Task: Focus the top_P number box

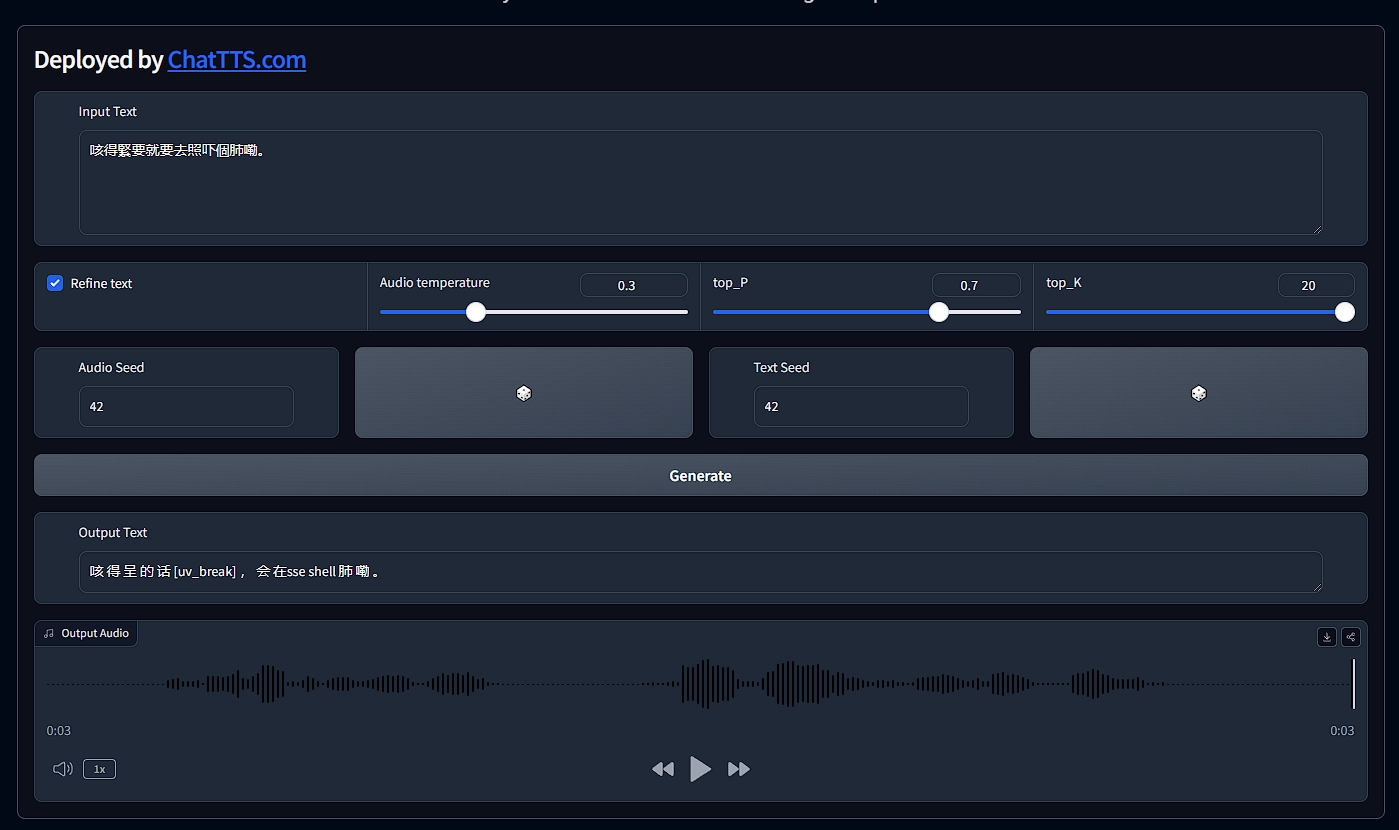Action: 975,285
